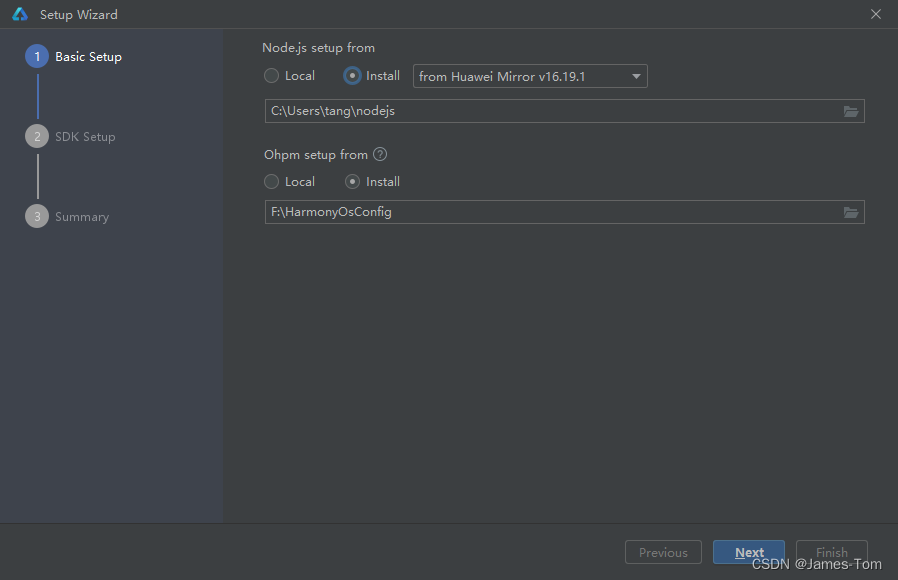Click the Previous button
898x580 pixels.
click(x=663, y=552)
